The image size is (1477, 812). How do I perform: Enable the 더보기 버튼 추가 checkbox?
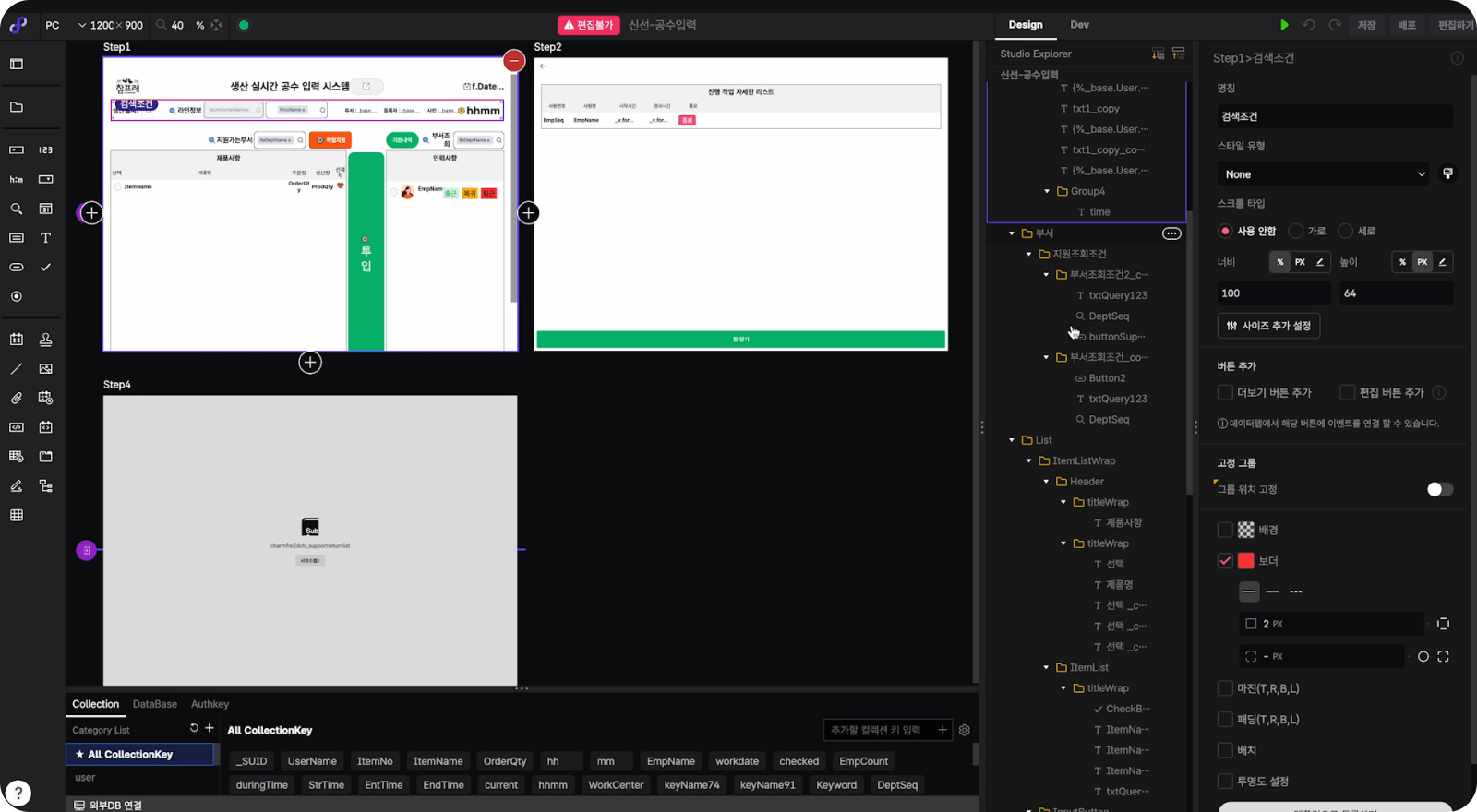[1225, 393]
